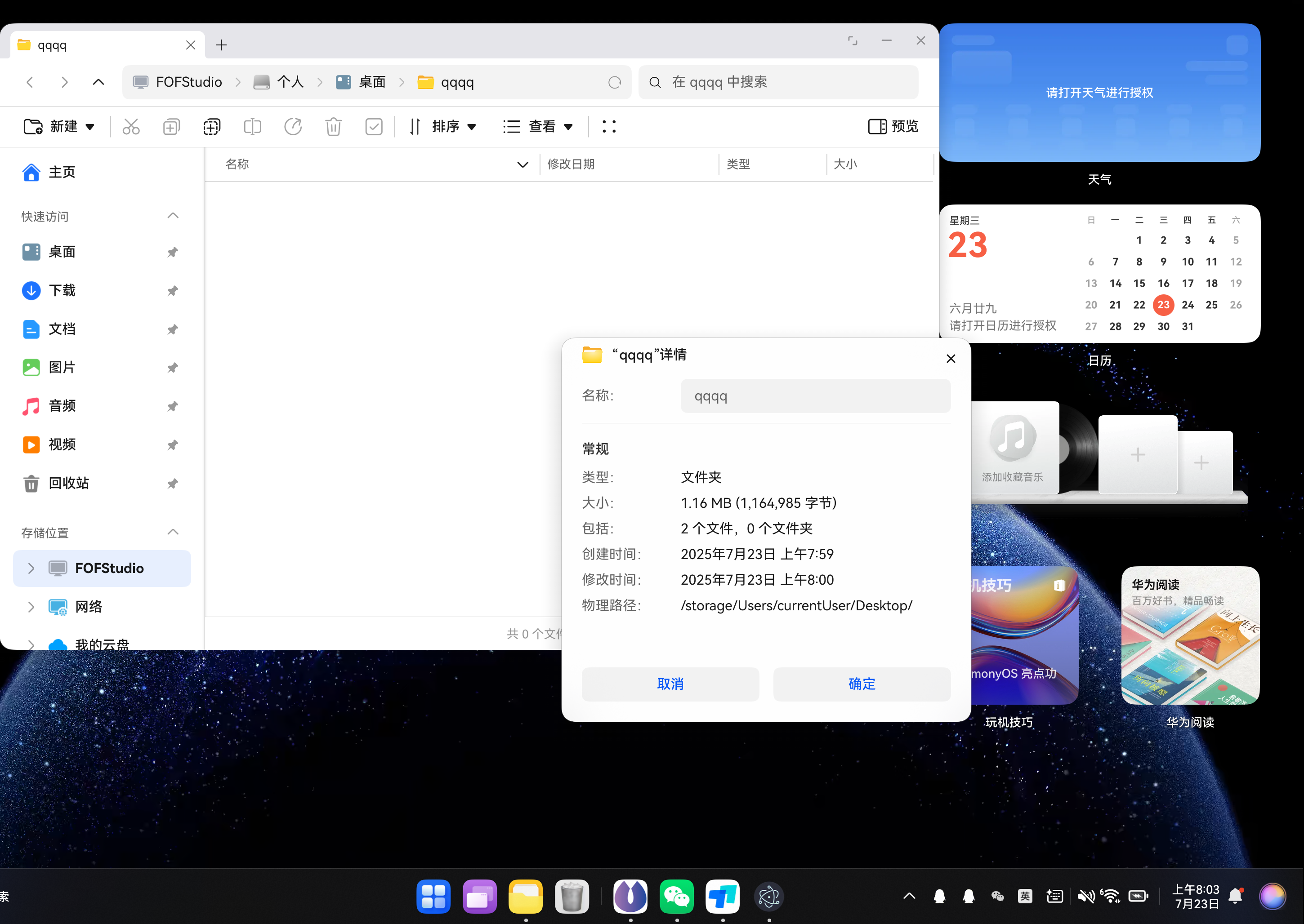Unpin 图片 with its pin icon
The height and width of the screenshot is (924, 1304).
point(173,368)
